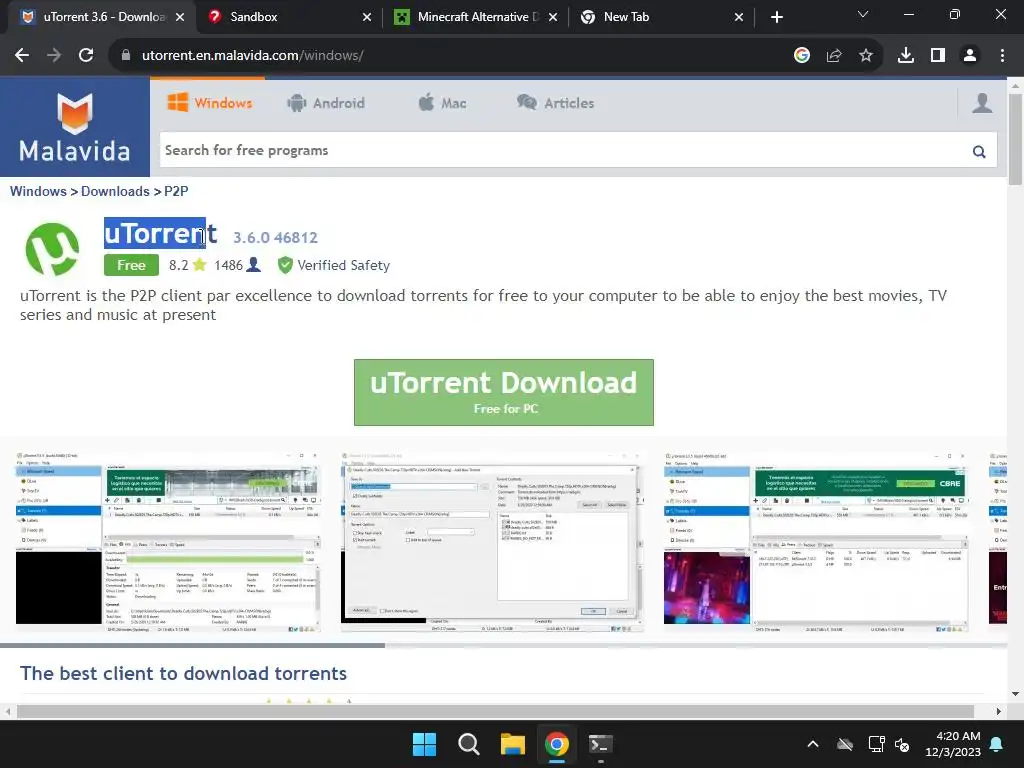Close the Minecraft Alternative tab

point(553,17)
